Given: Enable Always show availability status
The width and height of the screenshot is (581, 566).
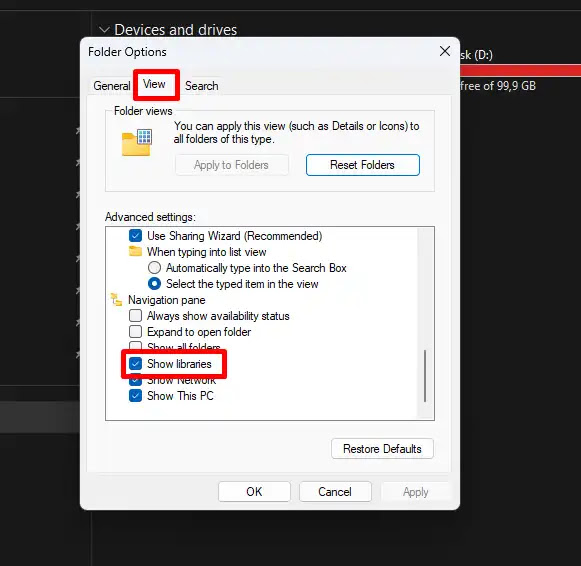Looking at the screenshot, I should 135,316.
